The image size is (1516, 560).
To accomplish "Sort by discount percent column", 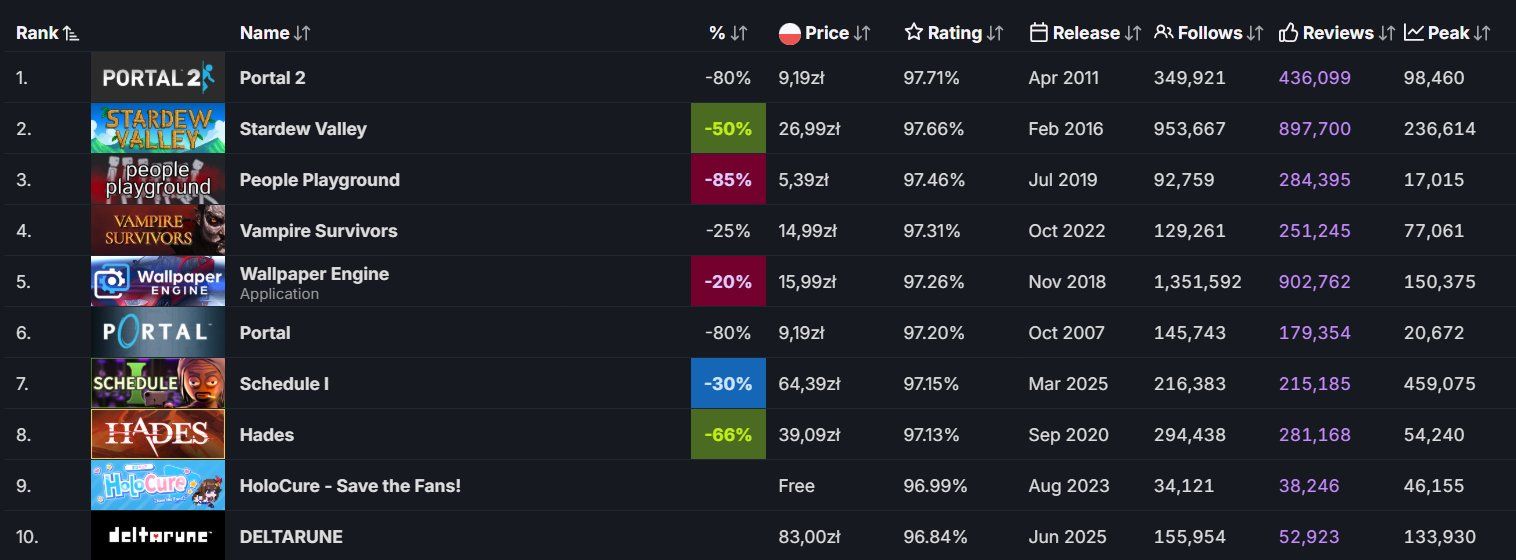I will point(727,33).
